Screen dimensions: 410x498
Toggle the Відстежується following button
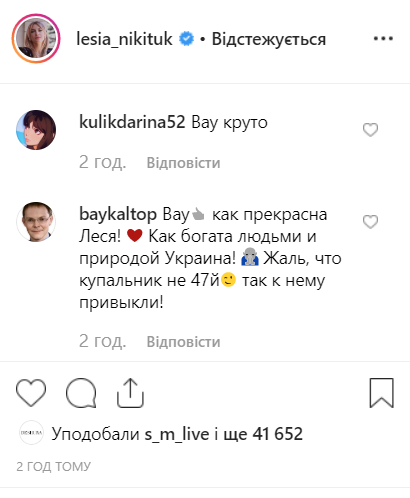pyautogui.click(x=269, y=39)
